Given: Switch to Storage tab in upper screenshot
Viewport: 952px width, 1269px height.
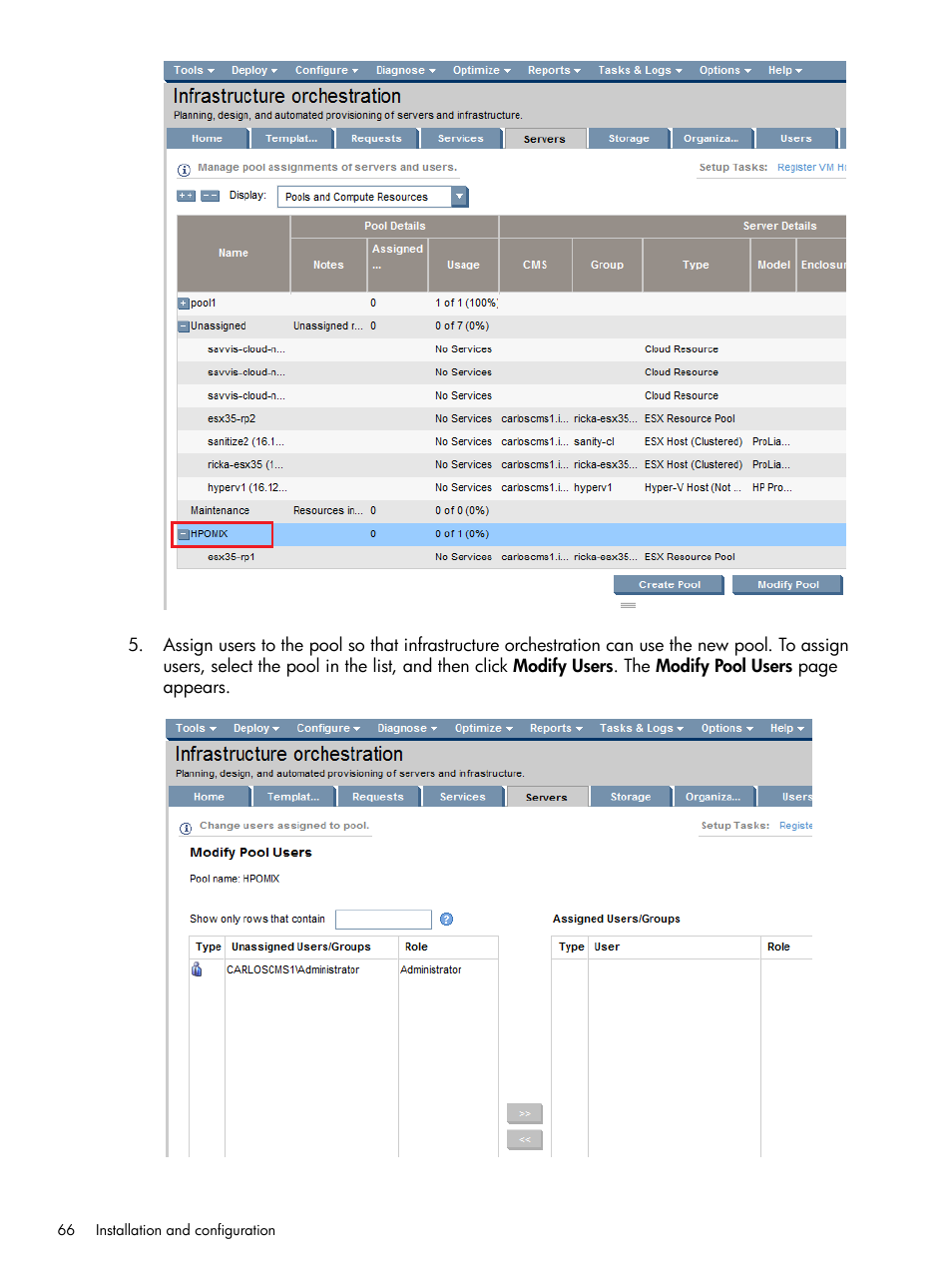Looking at the screenshot, I should 629,139.
